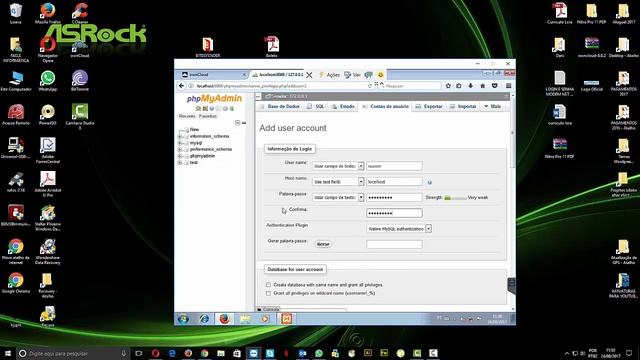Click the Internet Explorer icon in inner taskbar

pyautogui.click(x=204, y=319)
